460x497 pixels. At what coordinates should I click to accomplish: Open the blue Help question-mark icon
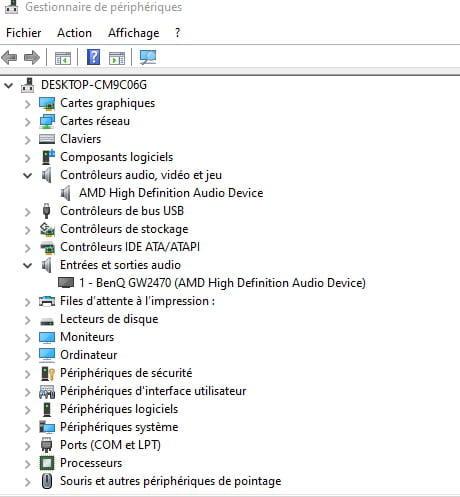(x=93, y=57)
